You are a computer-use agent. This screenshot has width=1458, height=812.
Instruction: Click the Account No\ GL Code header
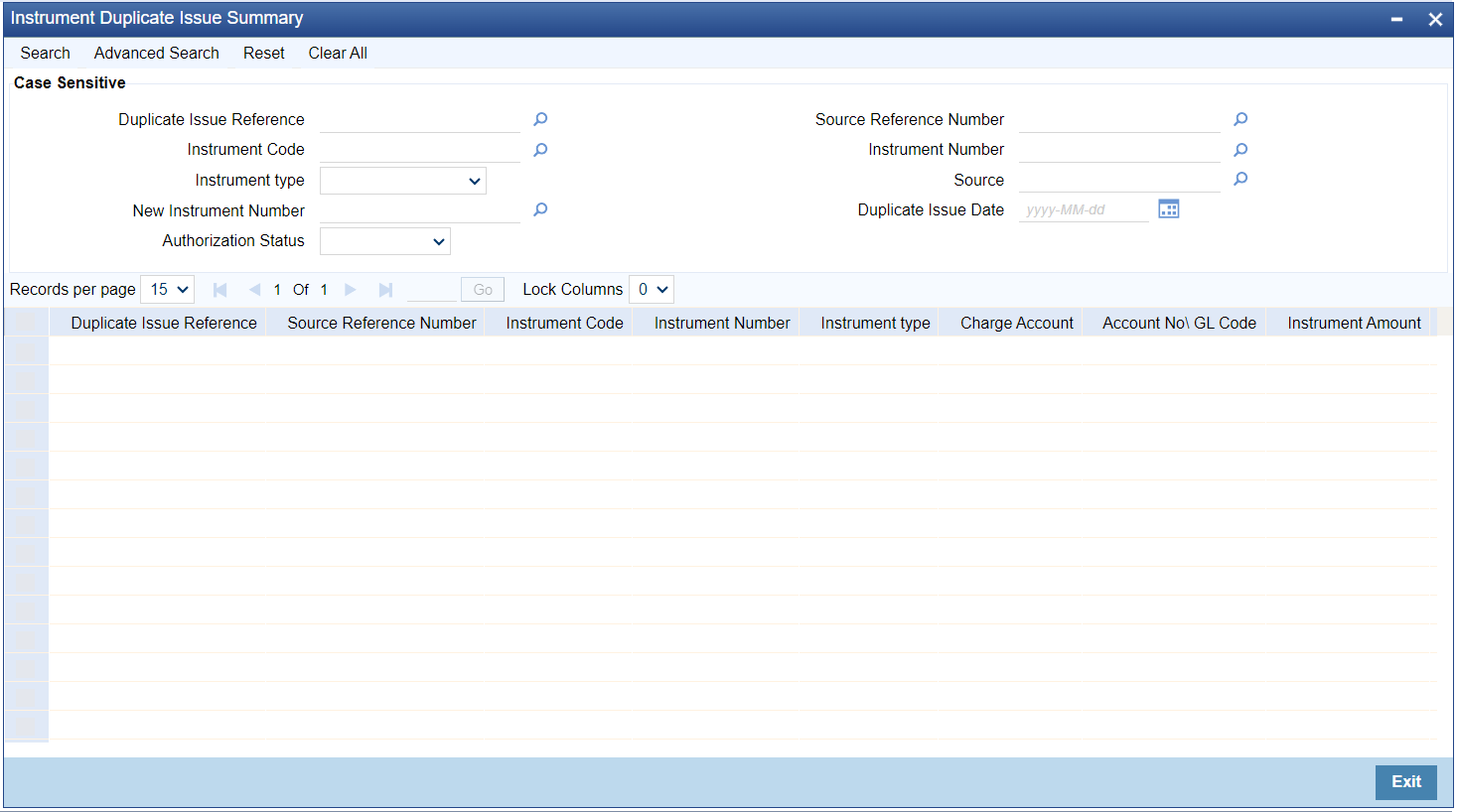point(1180,323)
